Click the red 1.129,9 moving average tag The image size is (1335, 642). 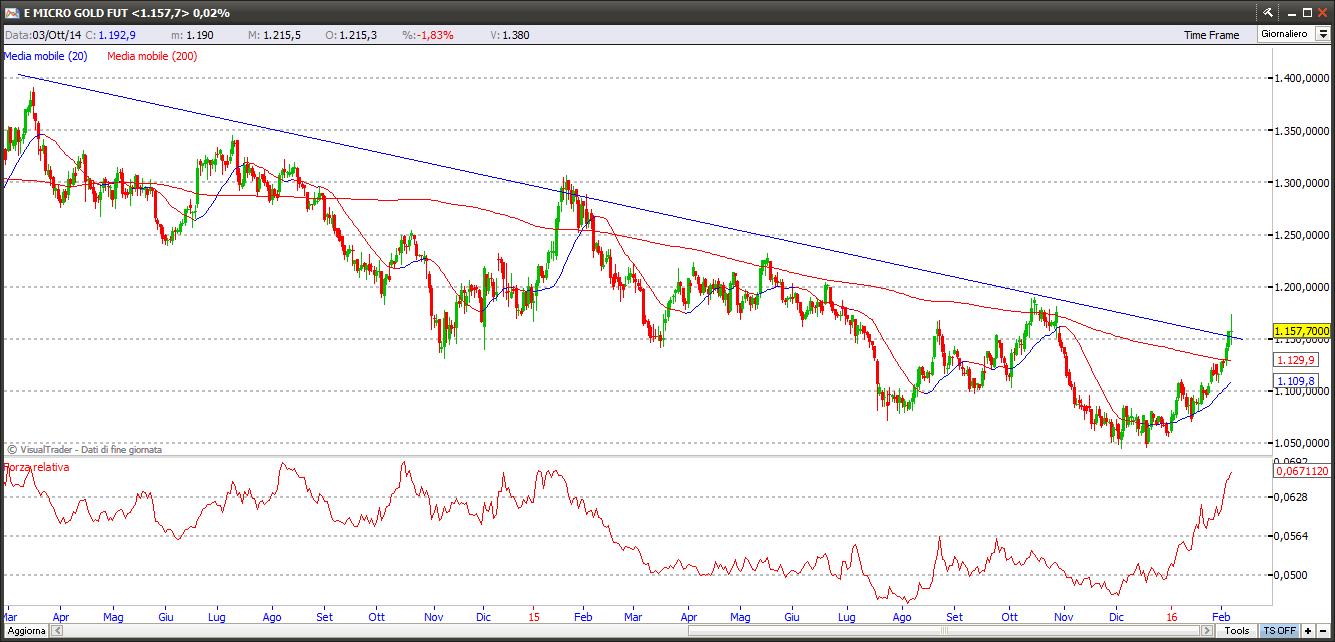click(x=1295, y=360)
